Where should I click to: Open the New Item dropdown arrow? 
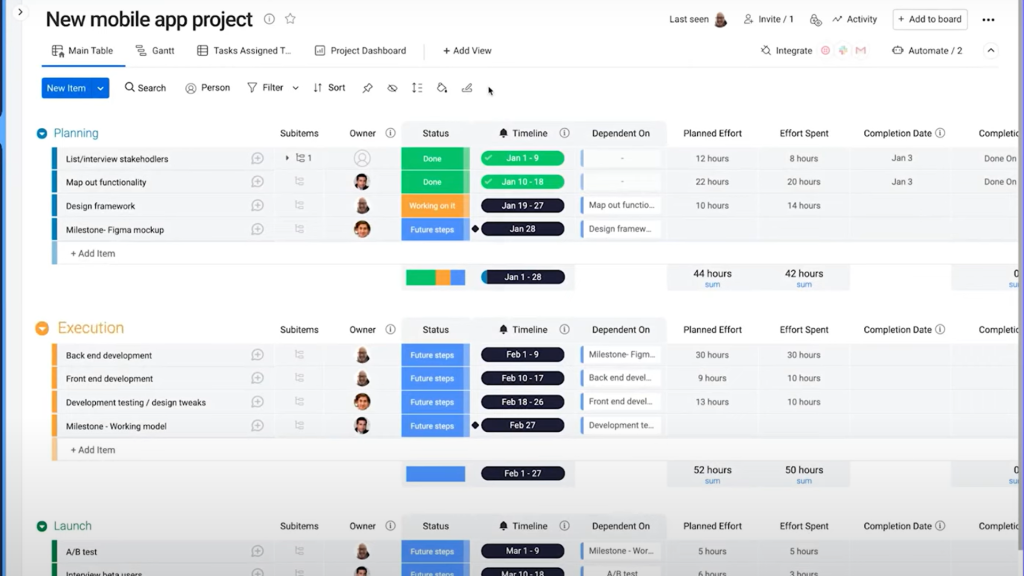(x=100, y=88)
